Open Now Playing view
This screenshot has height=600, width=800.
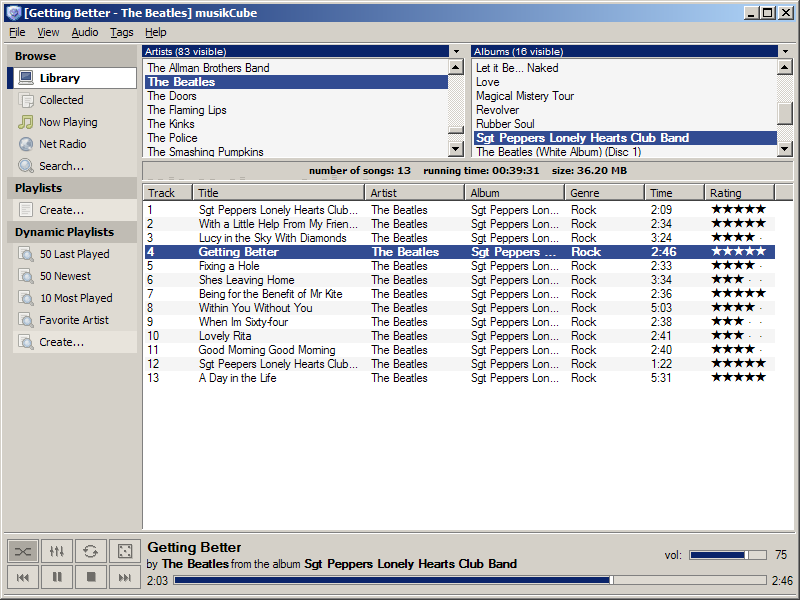pos(75,122)
